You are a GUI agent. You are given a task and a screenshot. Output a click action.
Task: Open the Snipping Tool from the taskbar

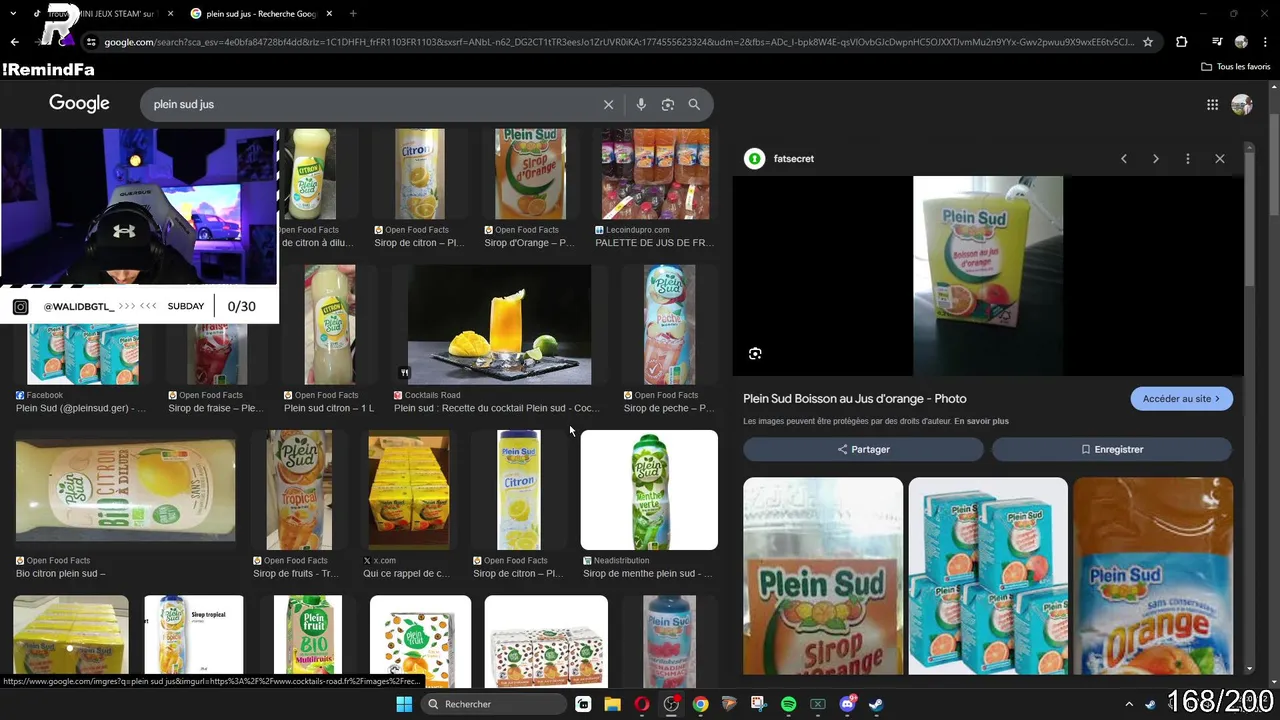coord(759,704)
